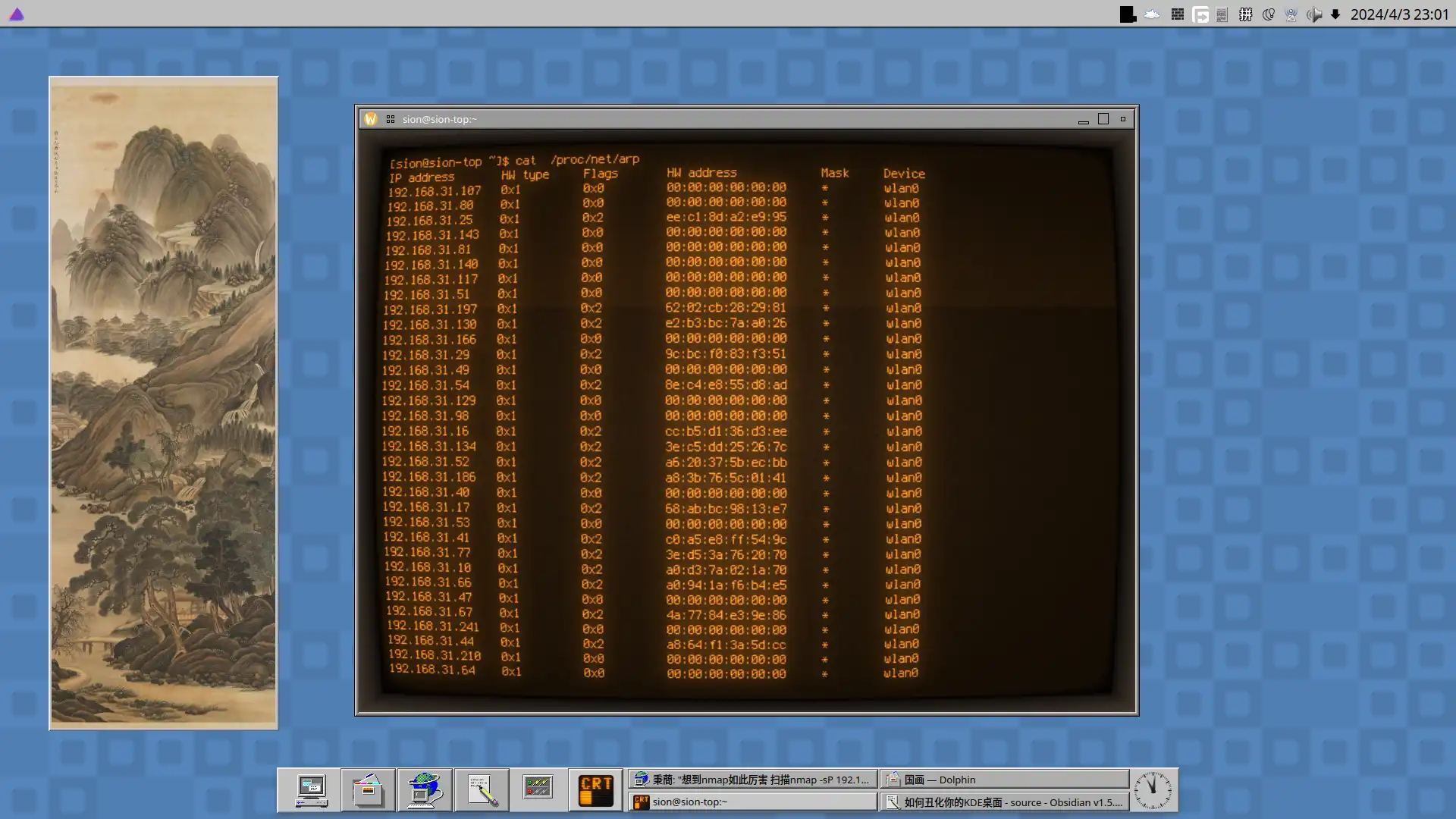Switch to the Dolphin file manager task
The height and width of the screenshot is (819, 1456).
pos(1004,780)
